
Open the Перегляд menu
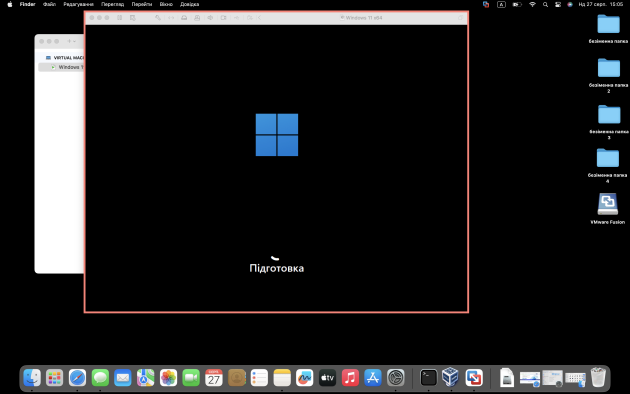tap(112, 4)
